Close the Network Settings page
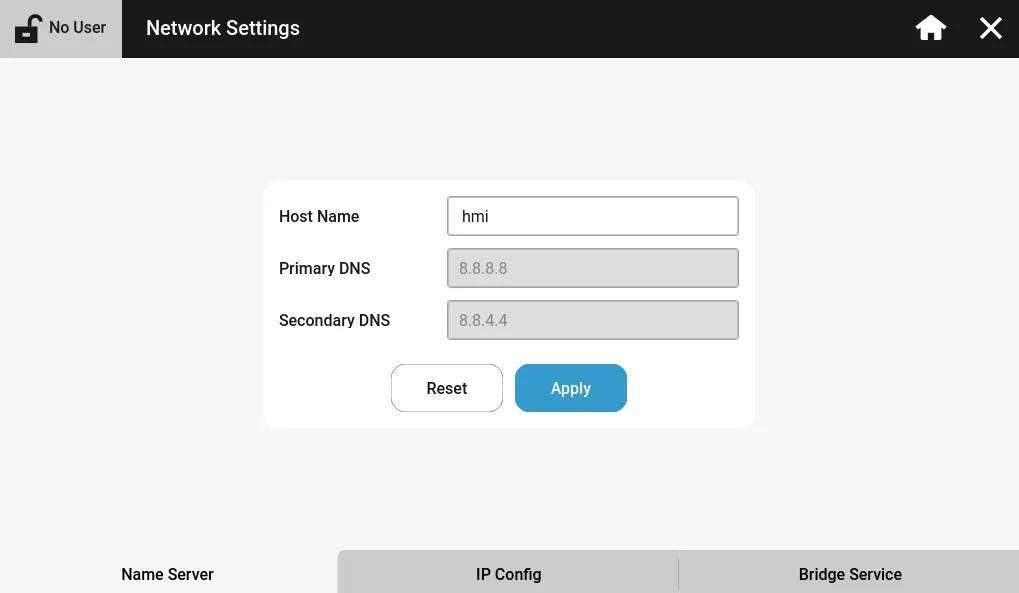 990,28
